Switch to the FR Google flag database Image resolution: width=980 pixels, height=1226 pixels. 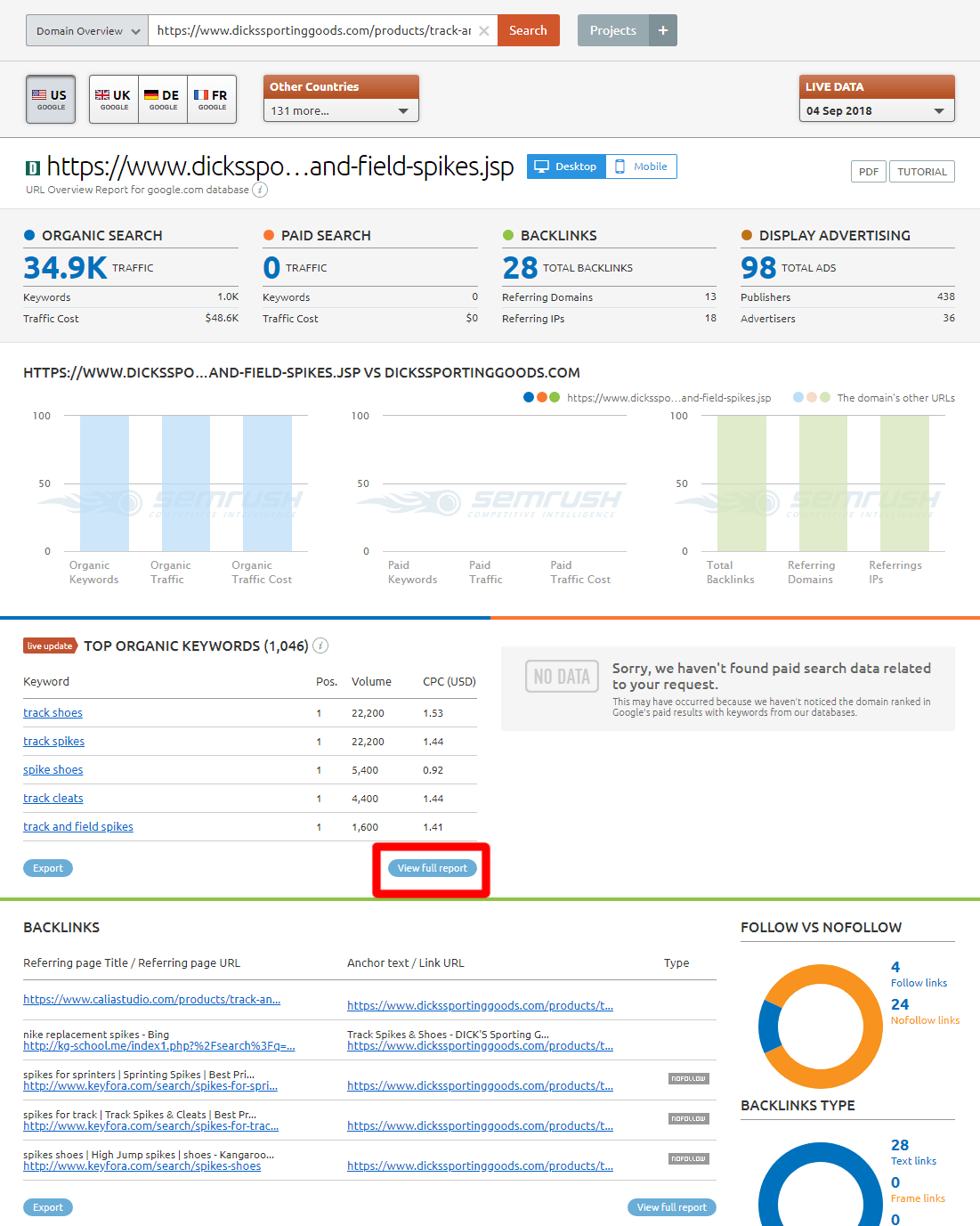pos(212,99)
